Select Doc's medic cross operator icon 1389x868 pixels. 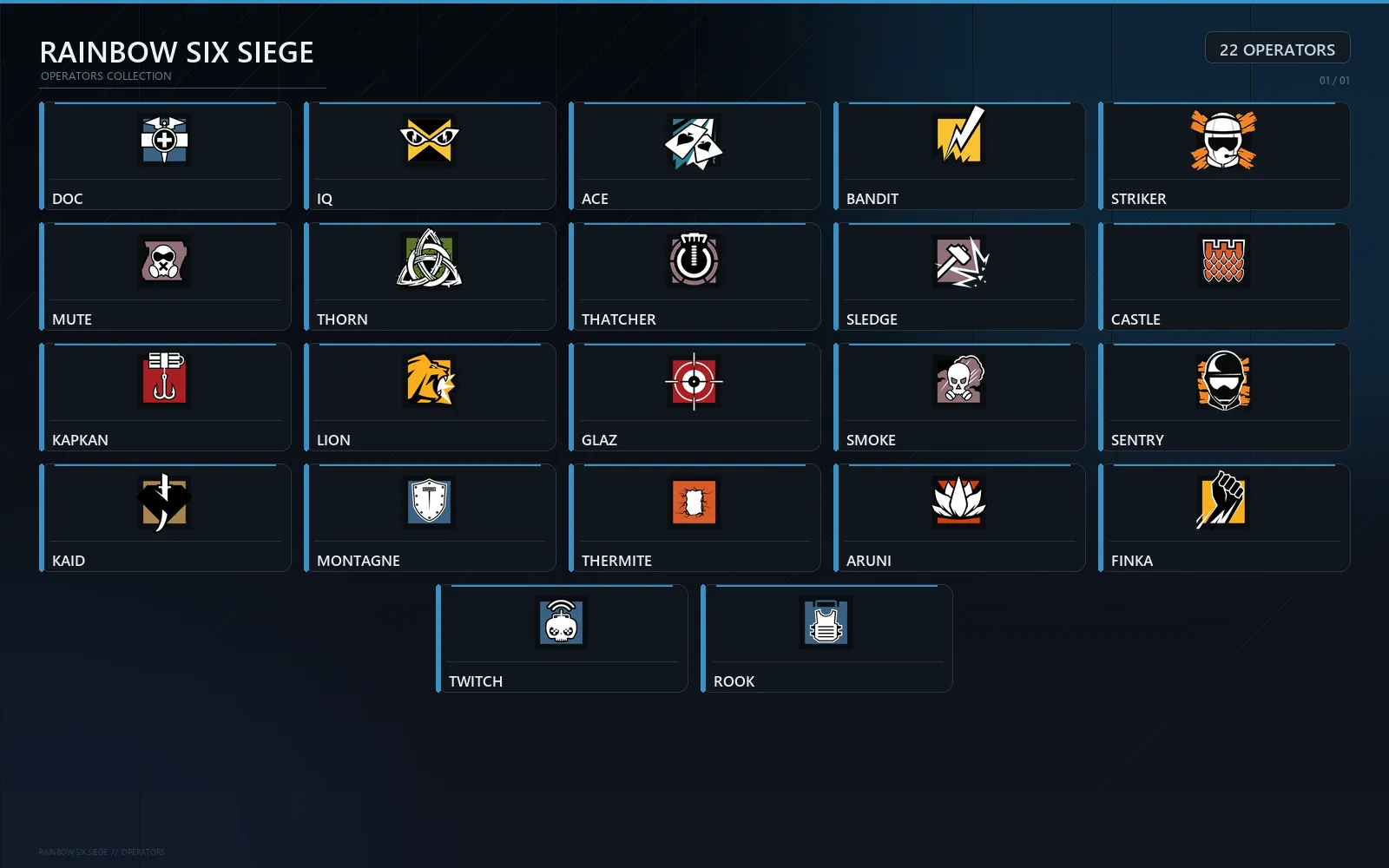point(164,140)
